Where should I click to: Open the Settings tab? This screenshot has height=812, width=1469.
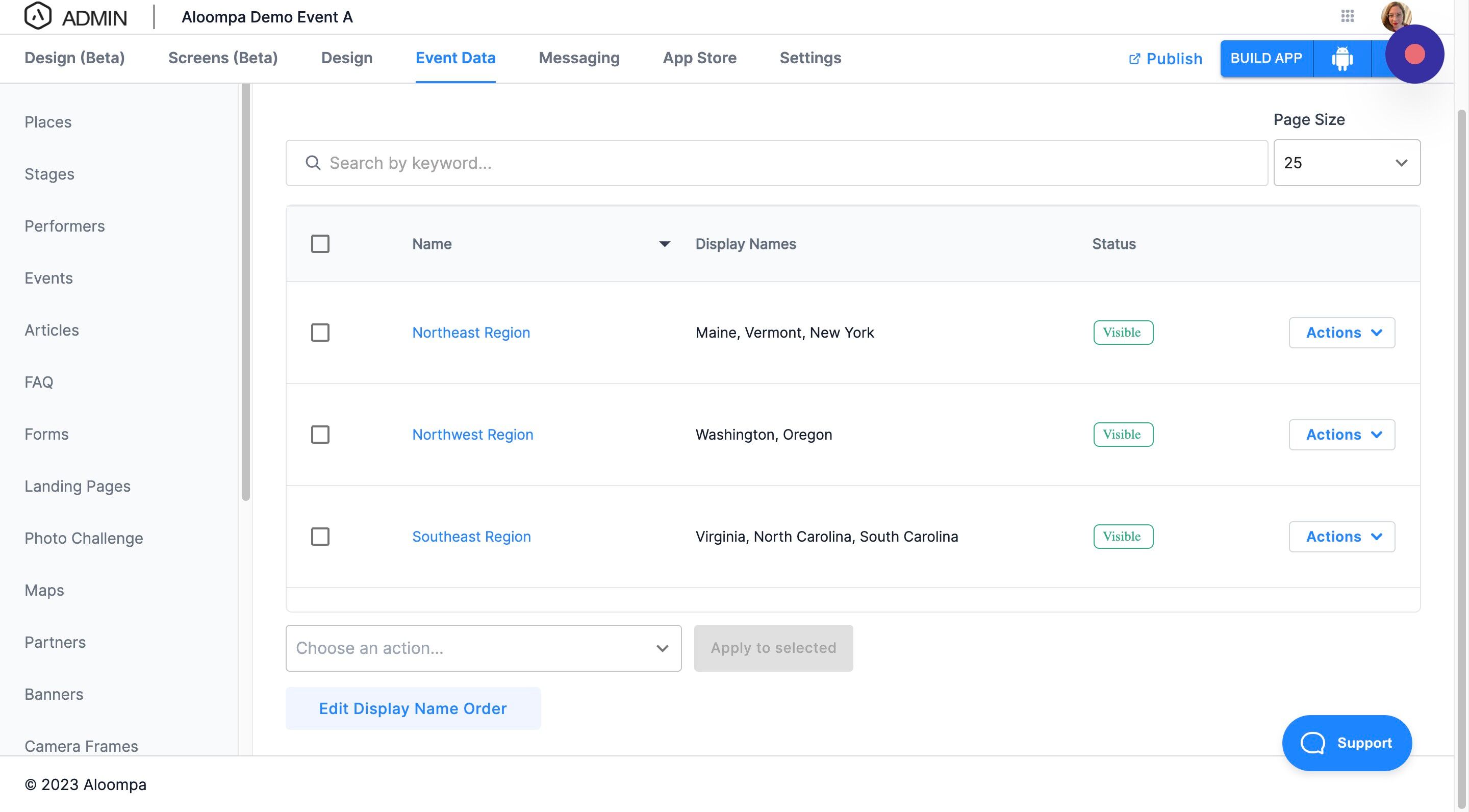811,58
